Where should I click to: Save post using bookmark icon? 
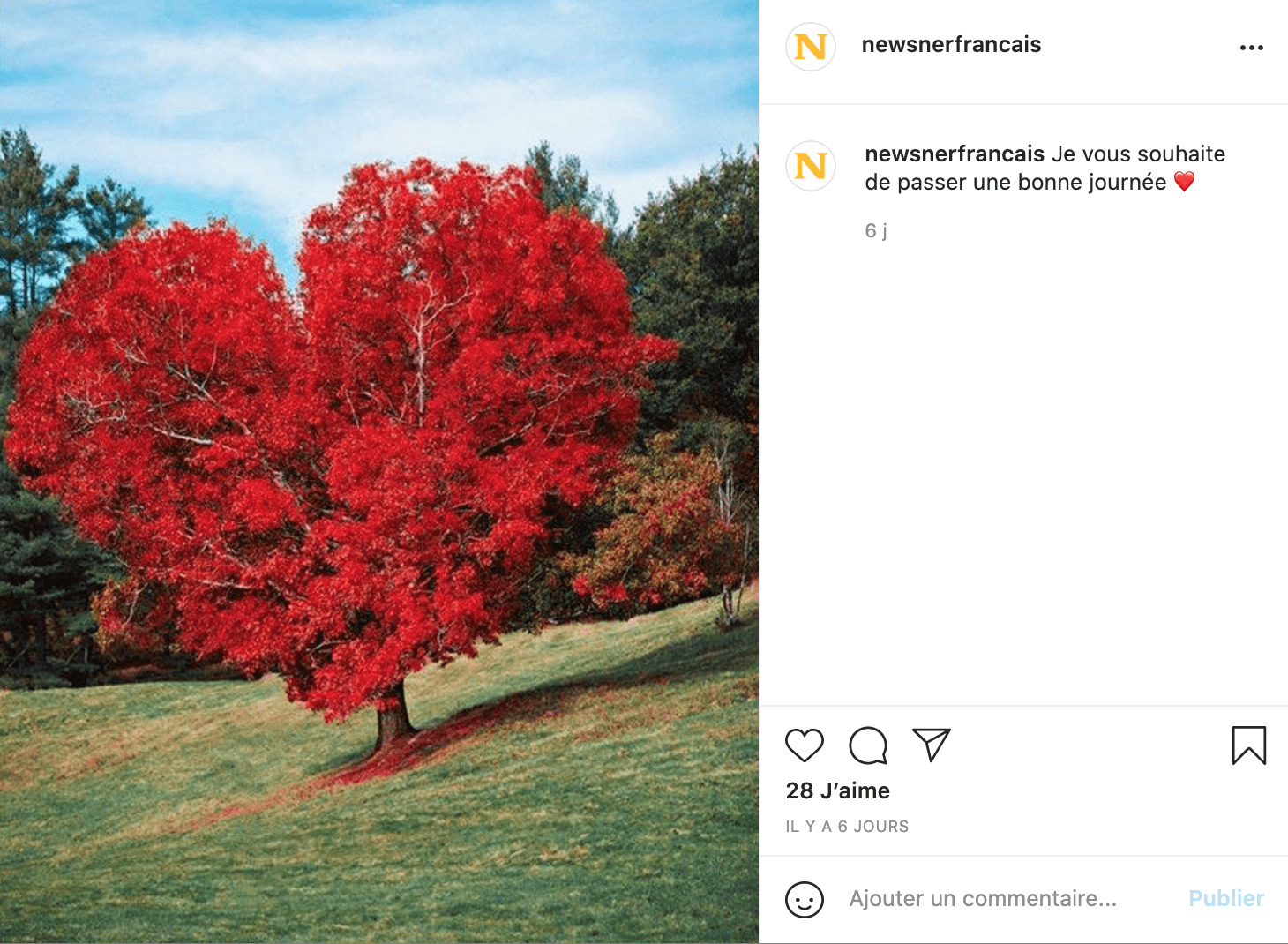(1249, 745)
